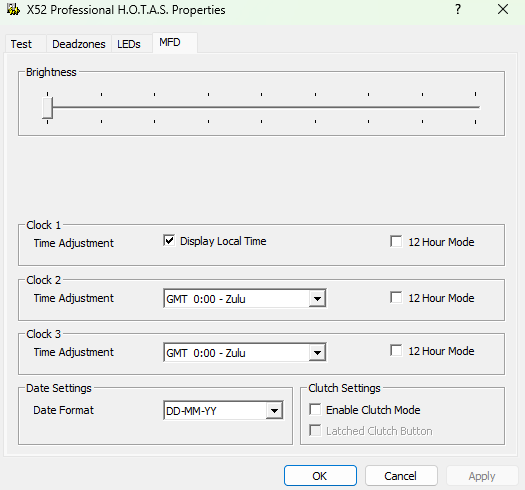Confirm settings with OK button
525x490 pixels.
coord(320,476)
